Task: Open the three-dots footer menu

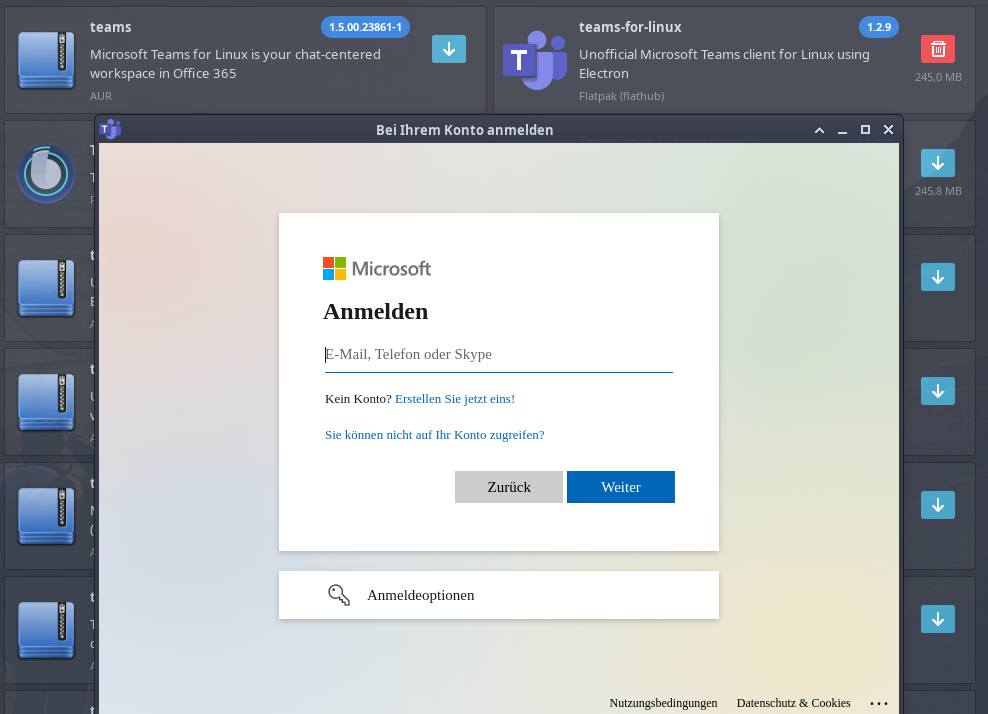Action: tap(878, 703)
